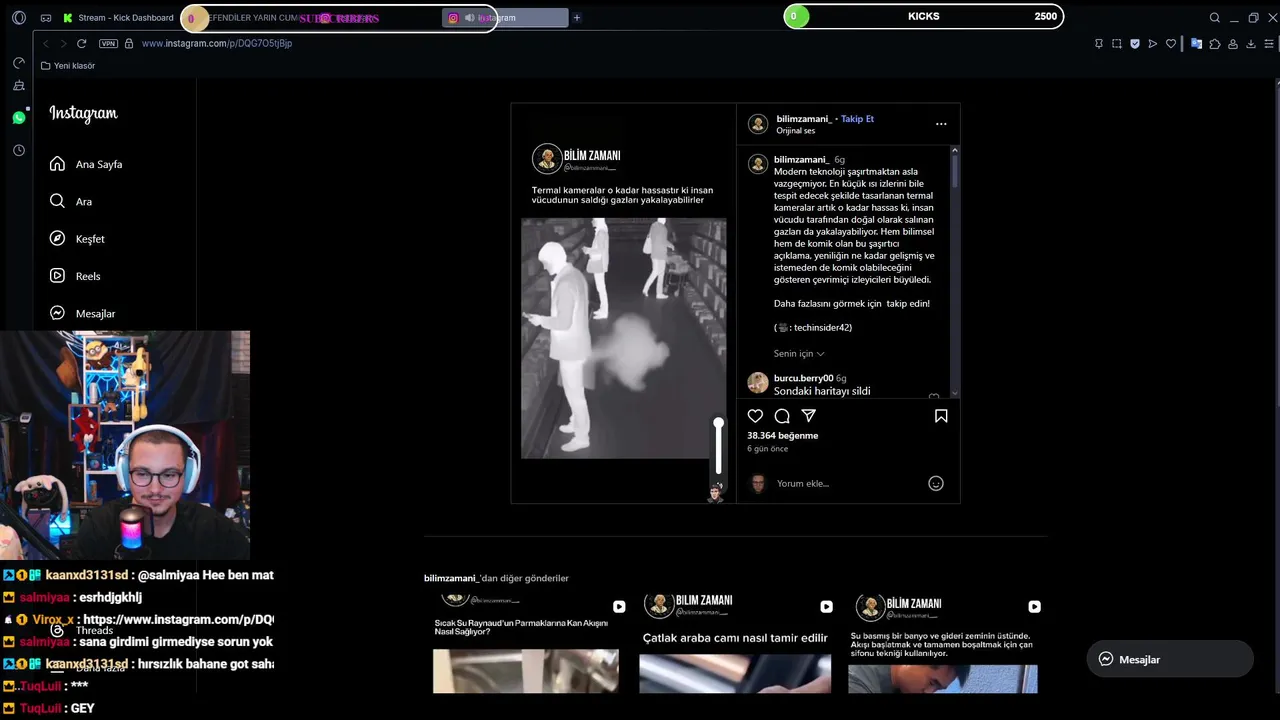Open the translate extension icon
Viewport: 1280px width, 720px height.
point(1196,44)
